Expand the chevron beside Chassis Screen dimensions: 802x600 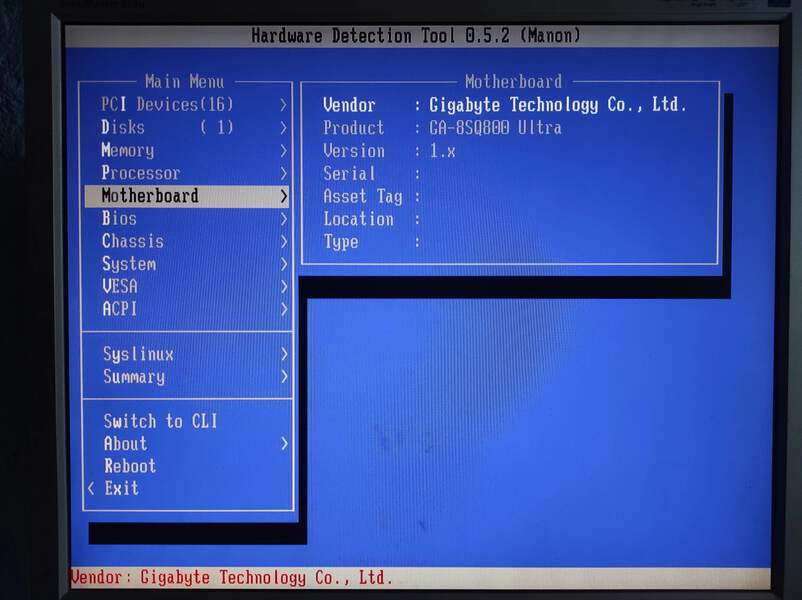tap(283, 241)
